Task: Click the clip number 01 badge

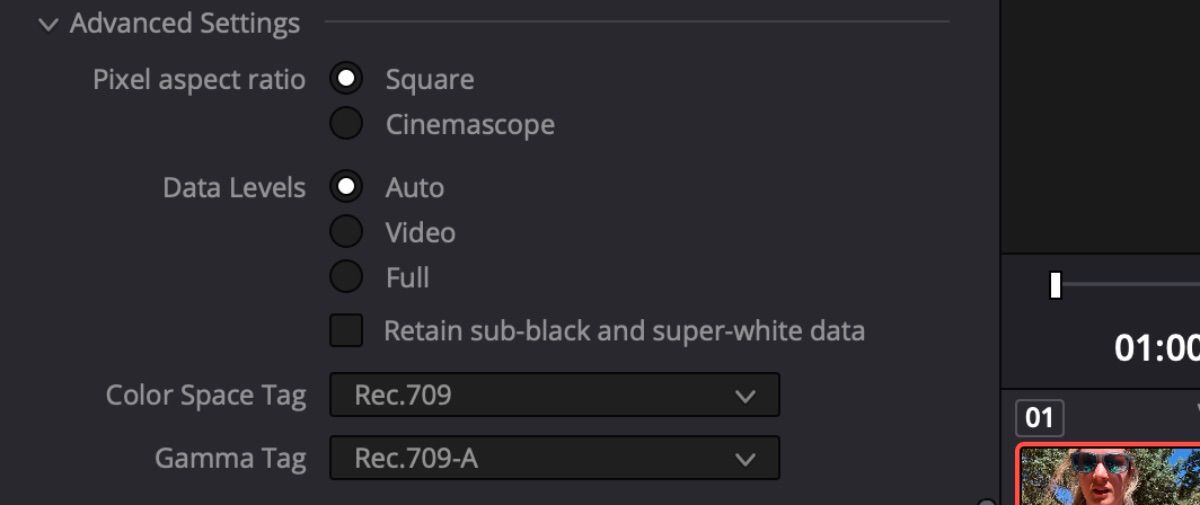Action: coord(1040,417)
